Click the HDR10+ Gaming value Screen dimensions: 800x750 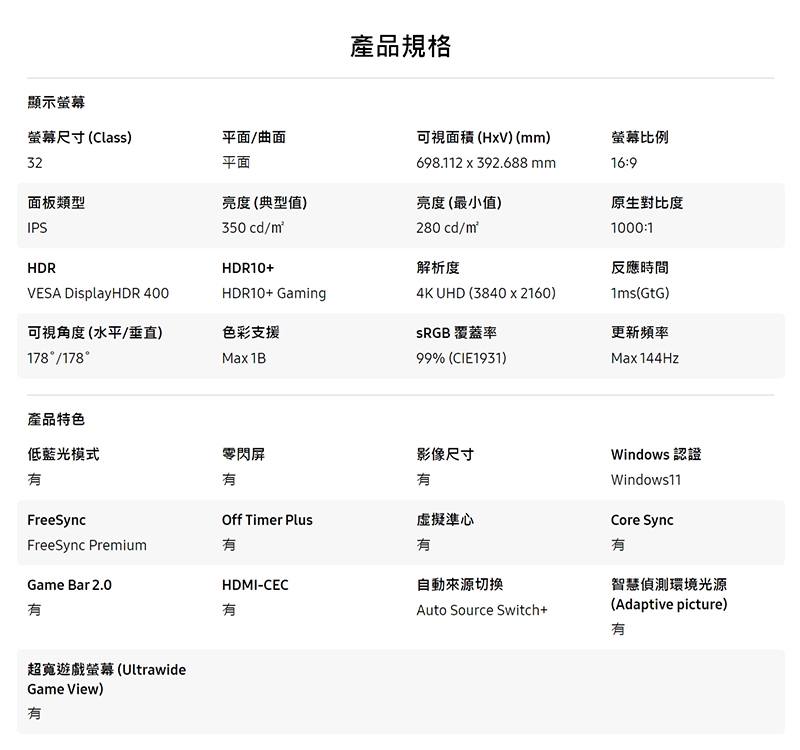[x=274, y=293]
